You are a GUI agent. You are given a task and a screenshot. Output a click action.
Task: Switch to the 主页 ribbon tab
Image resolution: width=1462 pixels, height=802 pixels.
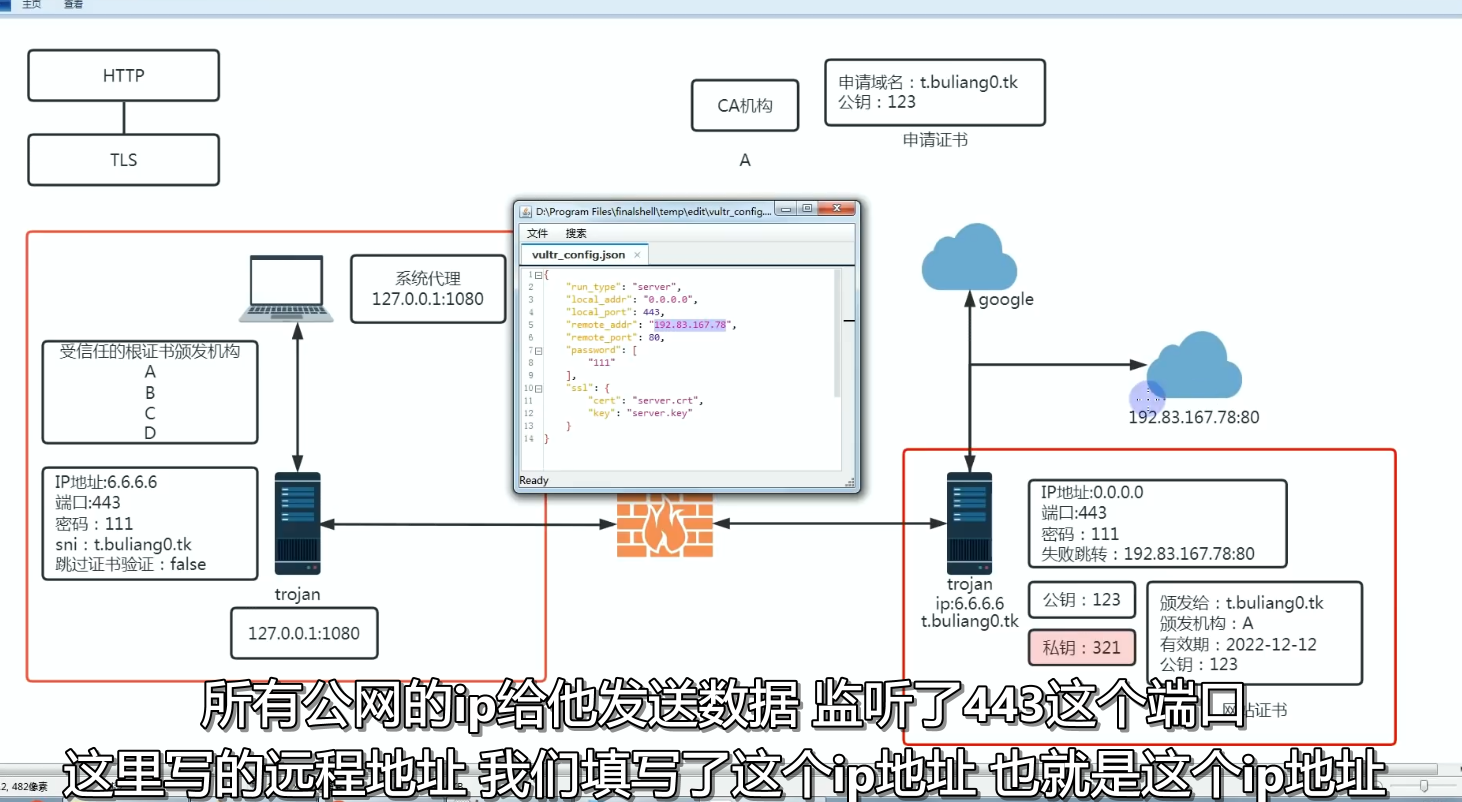tap(32, 5)
